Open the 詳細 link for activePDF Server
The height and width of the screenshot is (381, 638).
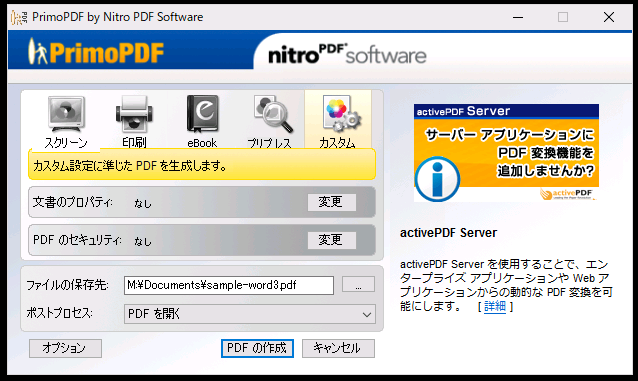click(x=495, y=306)
